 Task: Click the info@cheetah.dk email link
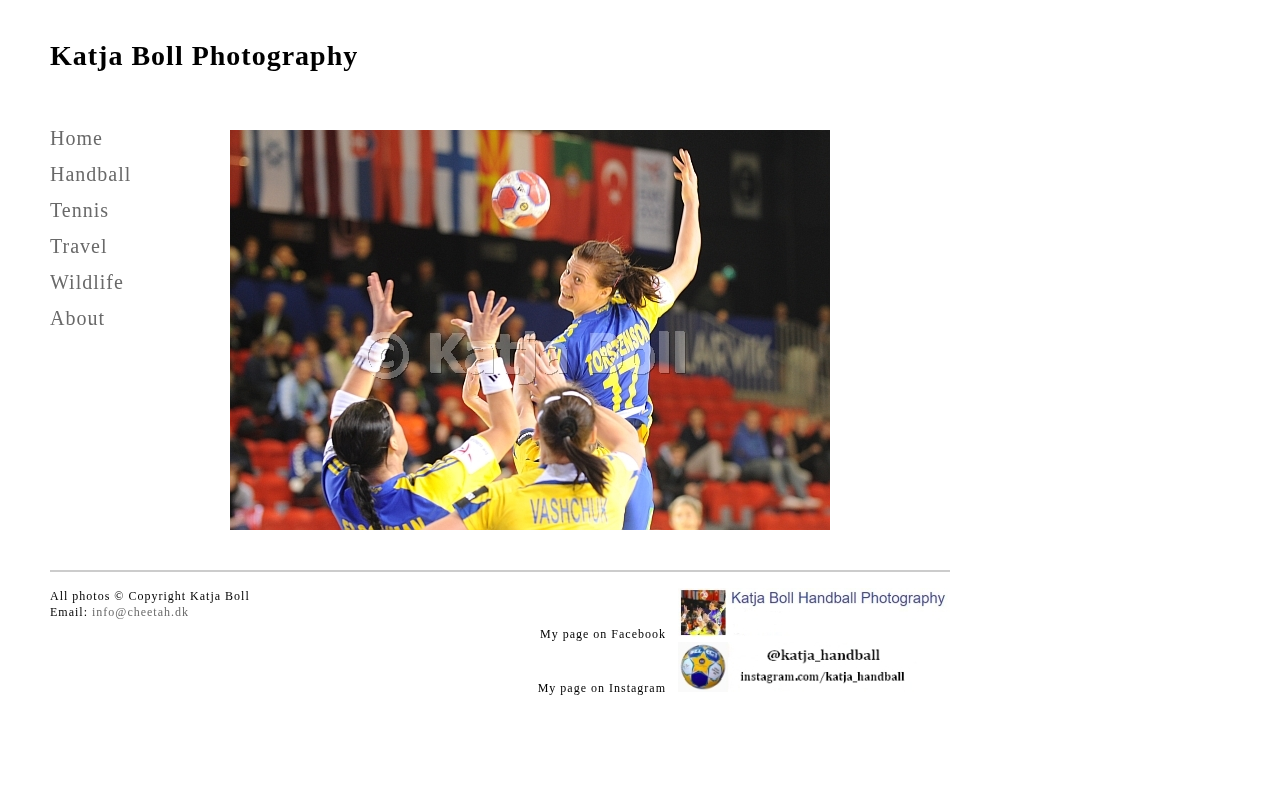click(140, 612)
